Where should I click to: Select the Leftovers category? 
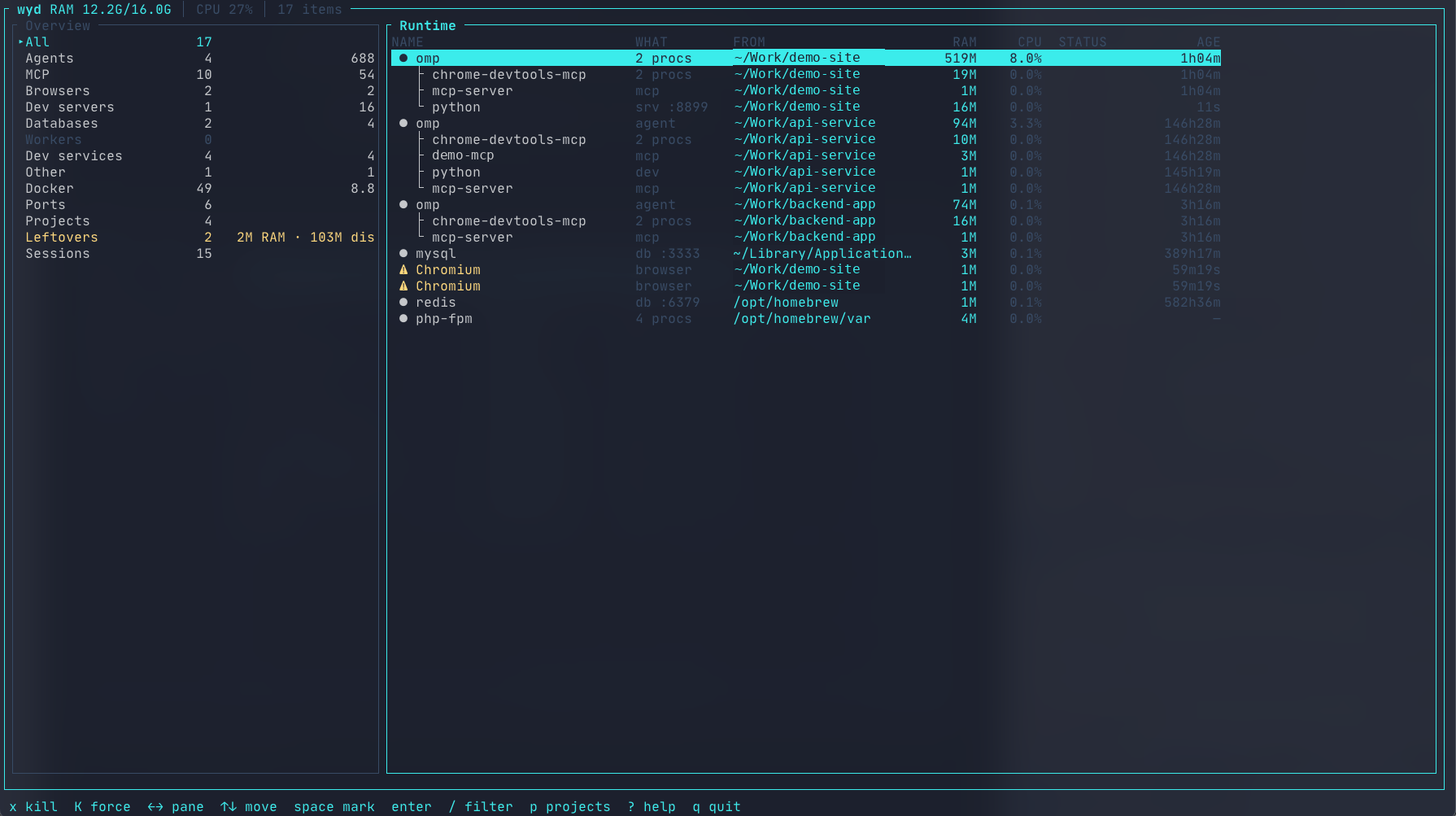pos(196,237)
